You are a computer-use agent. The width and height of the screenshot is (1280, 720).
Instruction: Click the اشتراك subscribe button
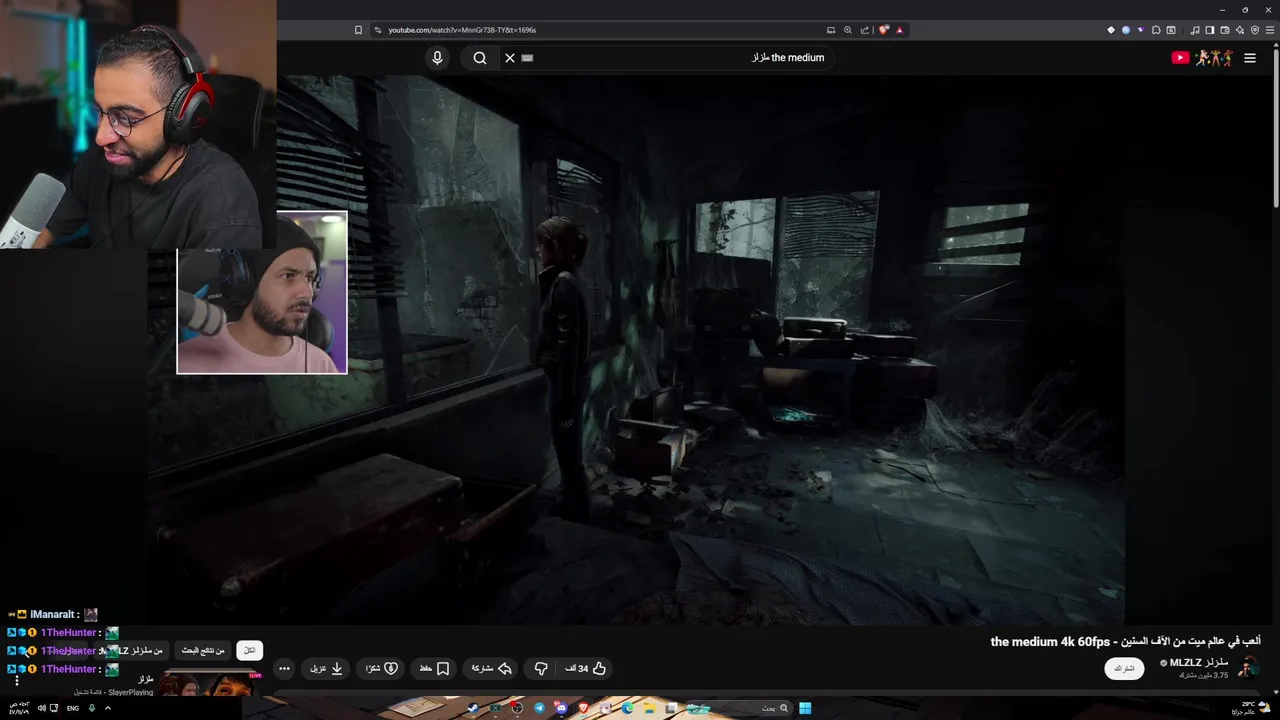click(1124, 669)
